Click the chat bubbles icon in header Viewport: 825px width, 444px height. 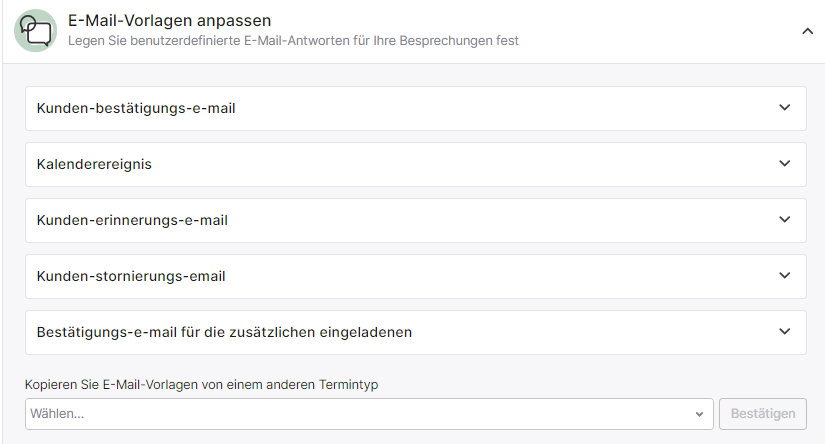point(36,31)
